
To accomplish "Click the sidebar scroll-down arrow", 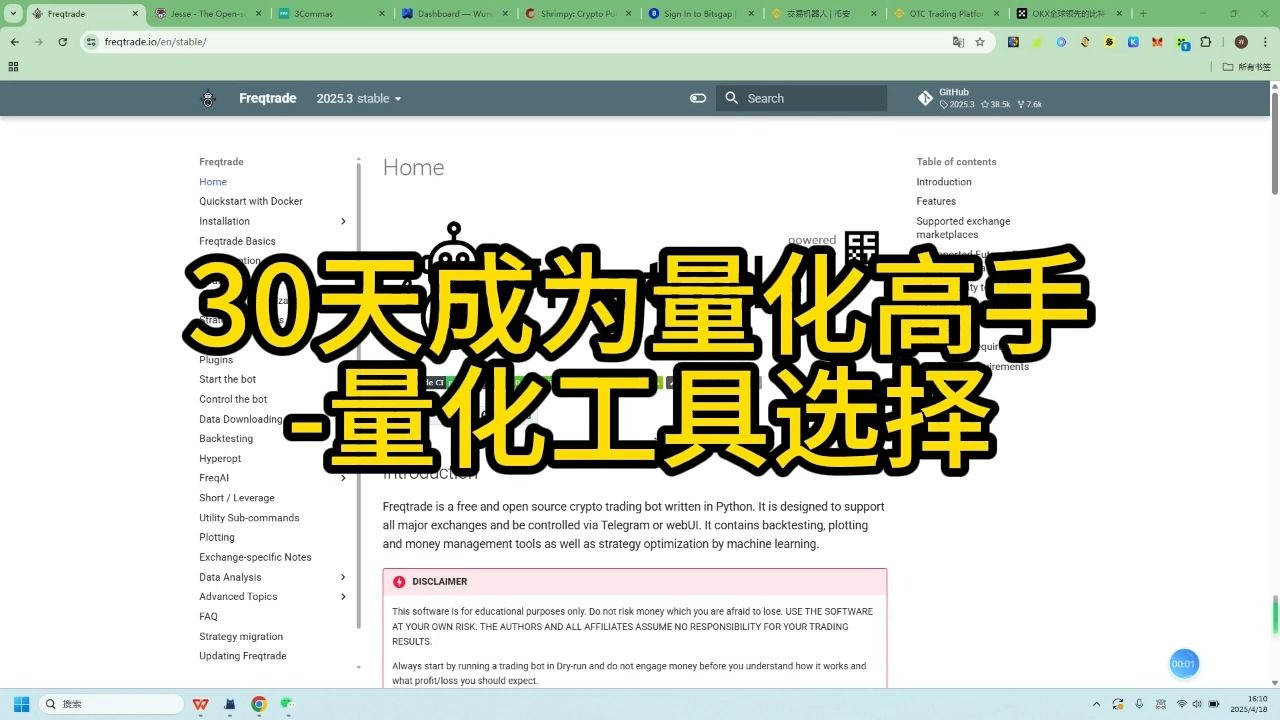I will pos(359,667).
